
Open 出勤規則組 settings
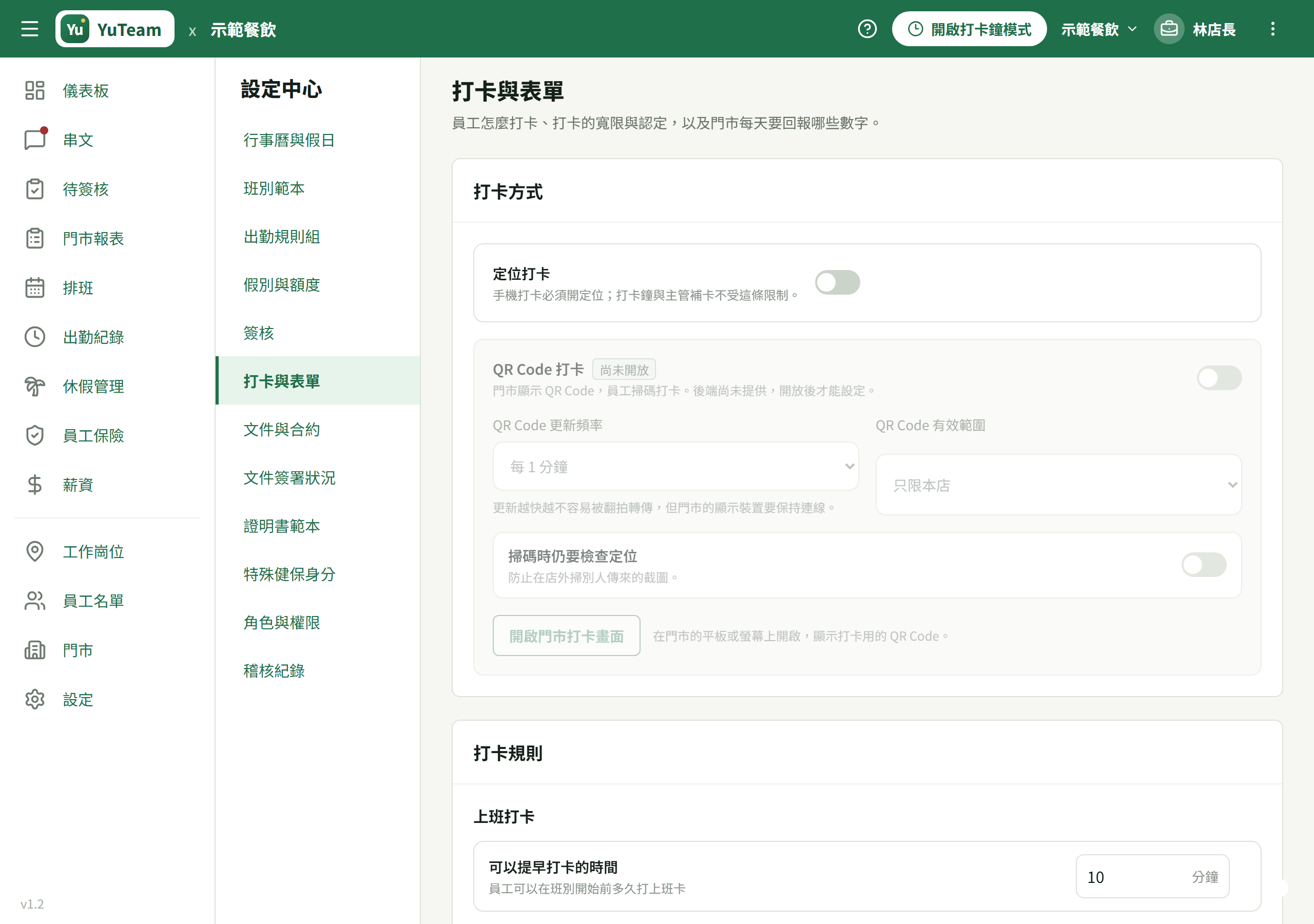pos(318,236)
